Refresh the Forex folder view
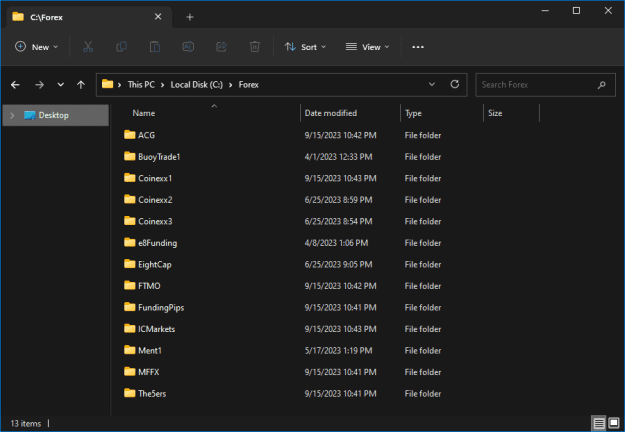 click(x=454, y=84)
